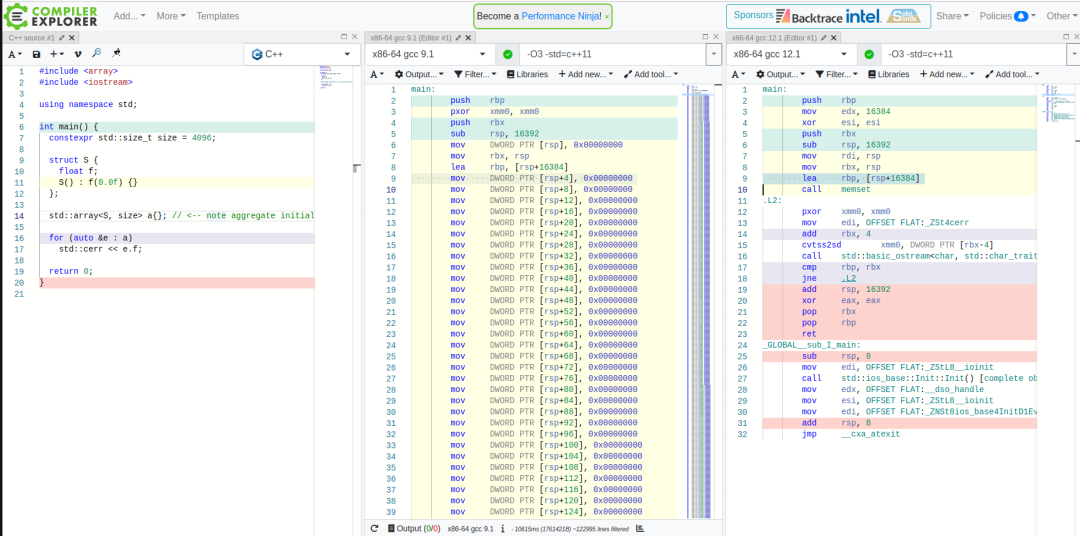Click the Templates link in navbar
Image resolution: width=1080 pixels, height=536 pixels.
tap(217, 16)
